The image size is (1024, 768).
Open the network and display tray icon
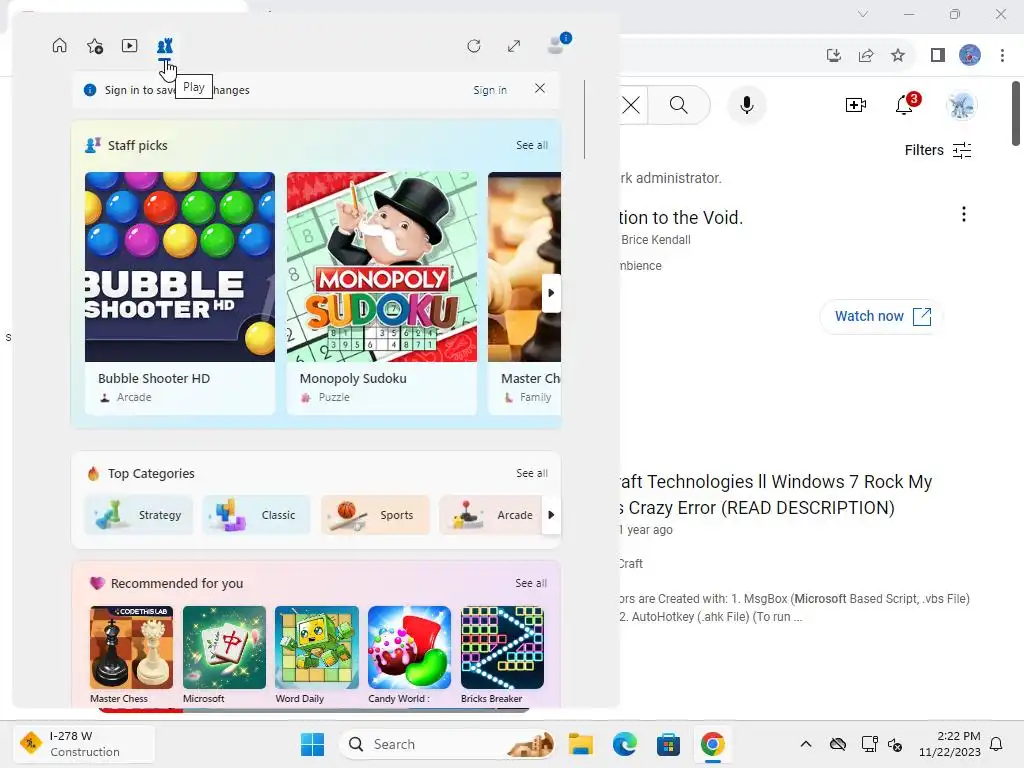(x=869, y=744)
